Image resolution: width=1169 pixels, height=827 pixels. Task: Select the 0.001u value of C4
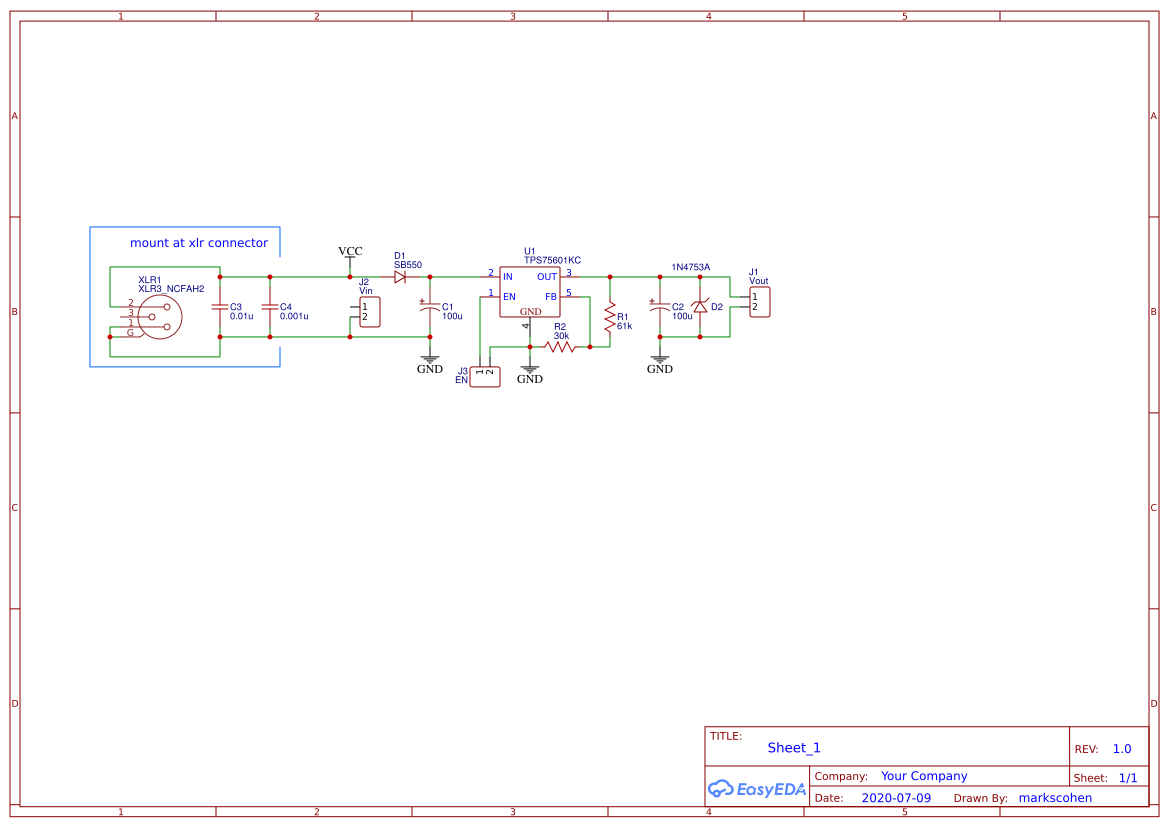(x=294, y=316)
